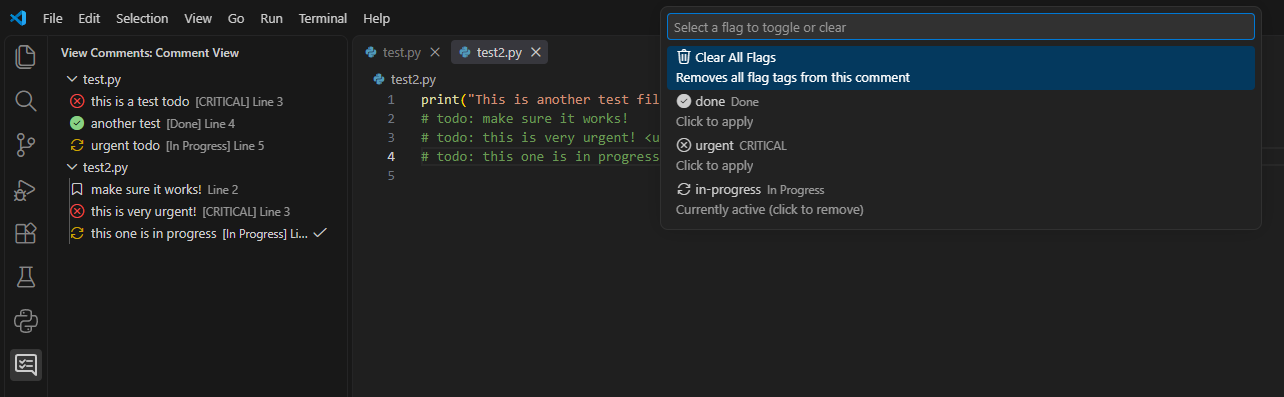Select 'make sure it works!' comment Line 2
This screenshot has height=397, width=1284.
point(199,189)
